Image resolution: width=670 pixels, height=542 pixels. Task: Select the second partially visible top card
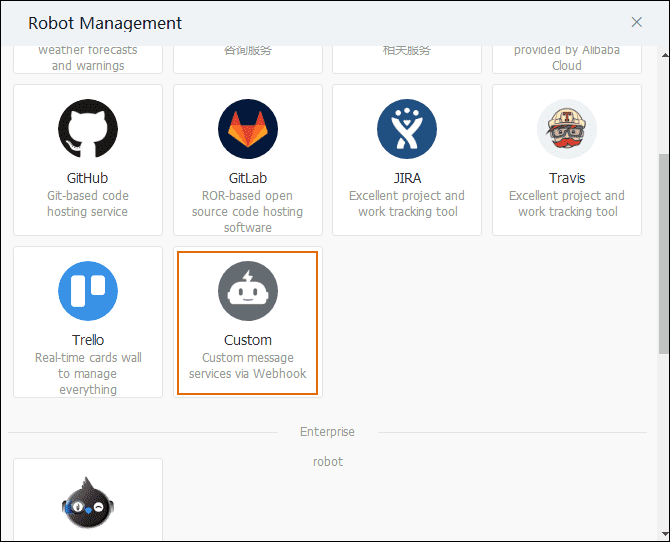click(247, 59)
